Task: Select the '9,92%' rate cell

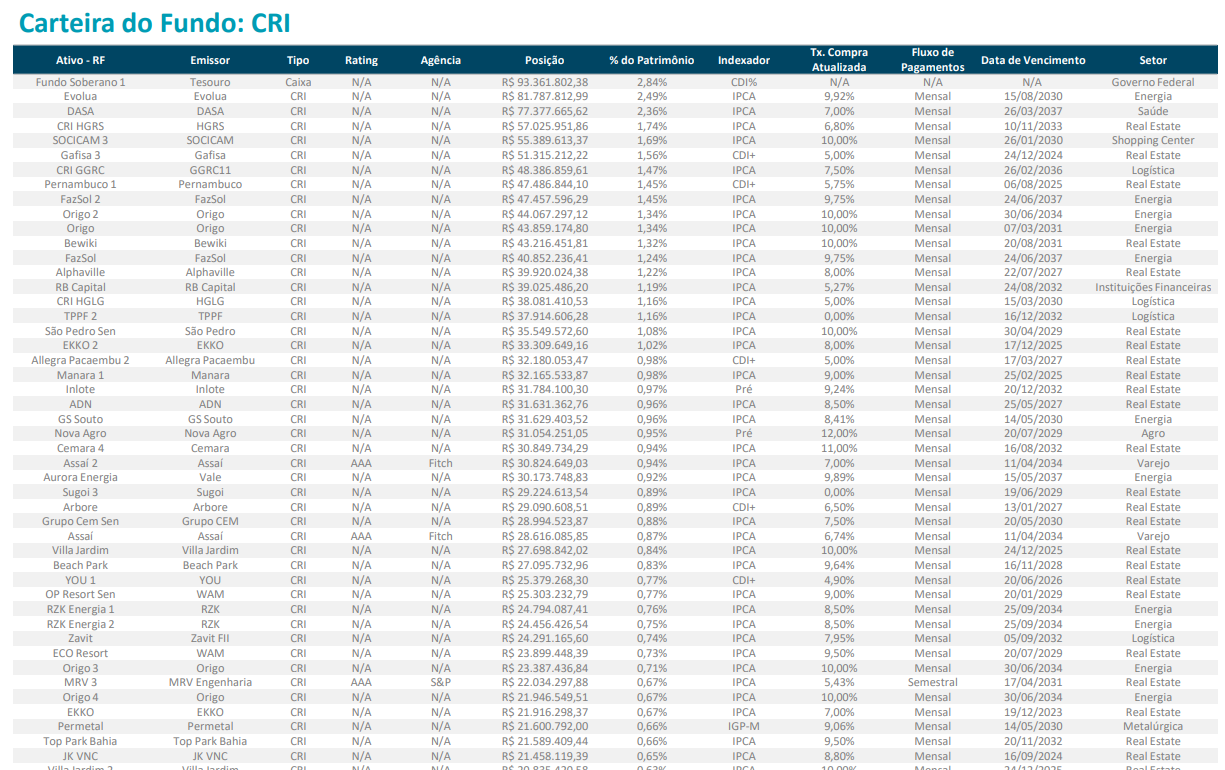Action: pos(839,97)
